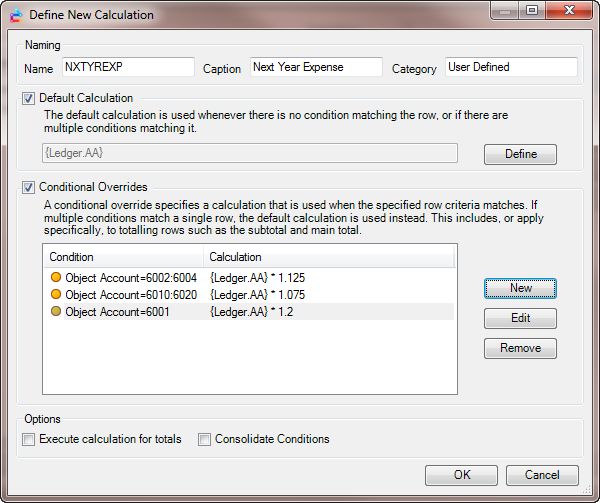Confirm the dialog with OK
Viewport: 600px width, 503px height.
click(x=461, y=475)
